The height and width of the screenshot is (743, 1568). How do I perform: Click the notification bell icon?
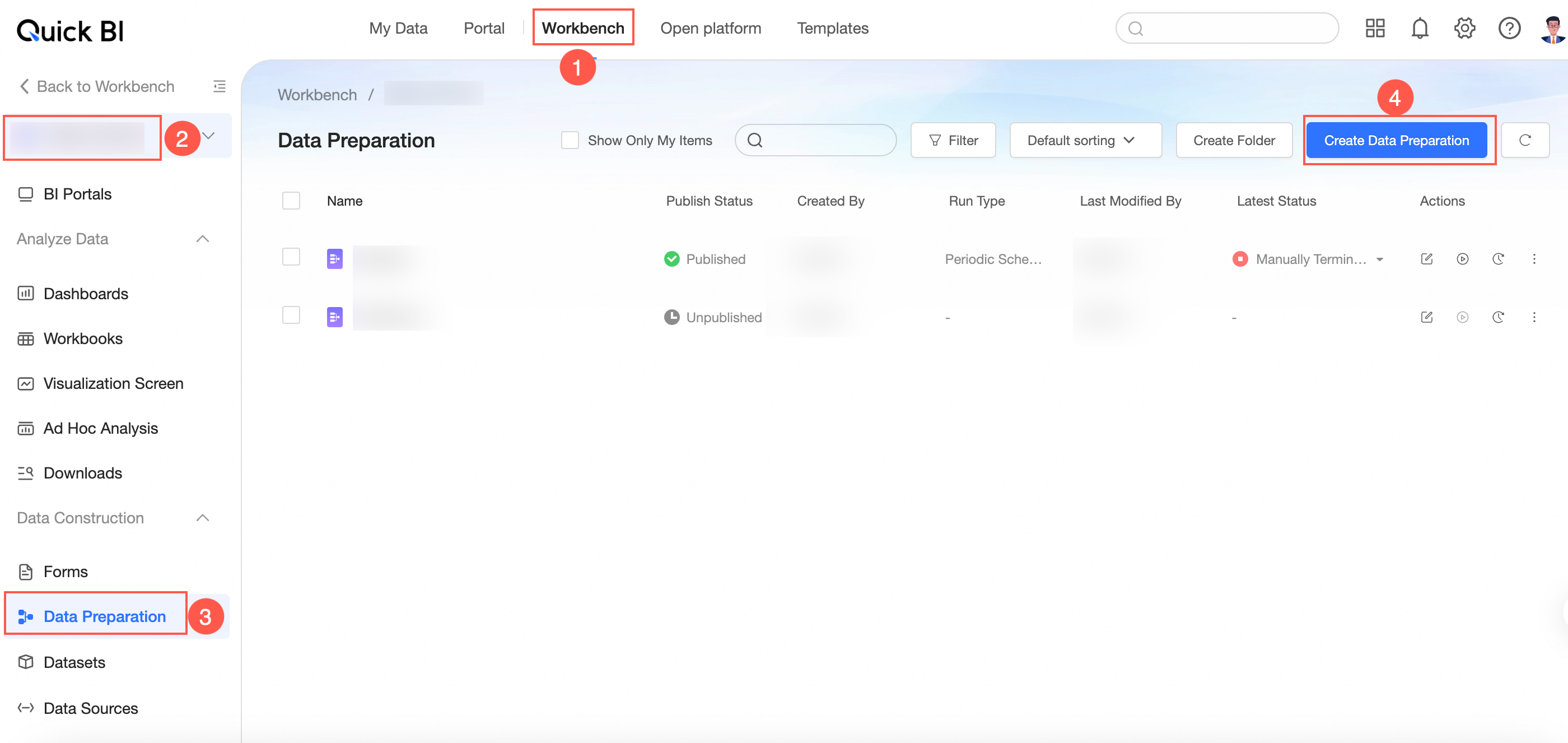pyautogui.click(x=1419, y=28)
